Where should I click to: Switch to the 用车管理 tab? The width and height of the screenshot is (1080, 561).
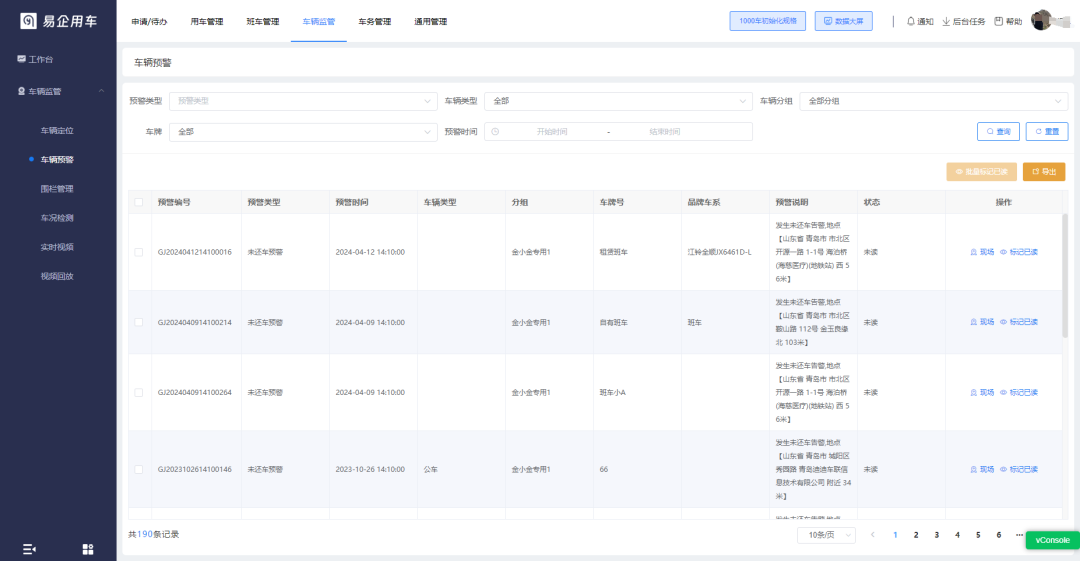click(x=207, y=21)
